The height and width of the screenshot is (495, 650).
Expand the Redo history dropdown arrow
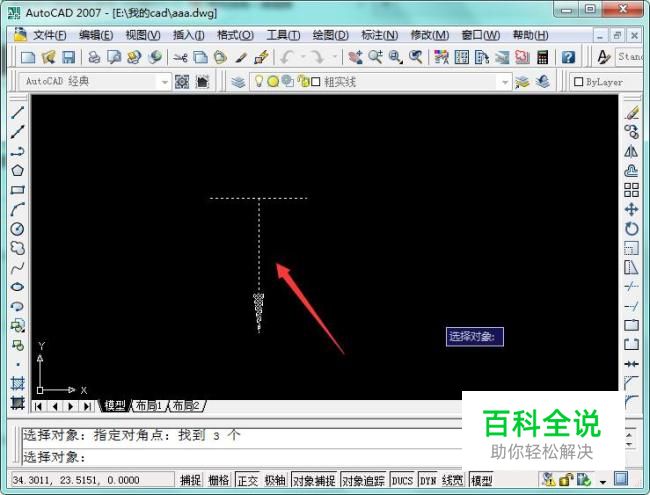click(334, 57)
